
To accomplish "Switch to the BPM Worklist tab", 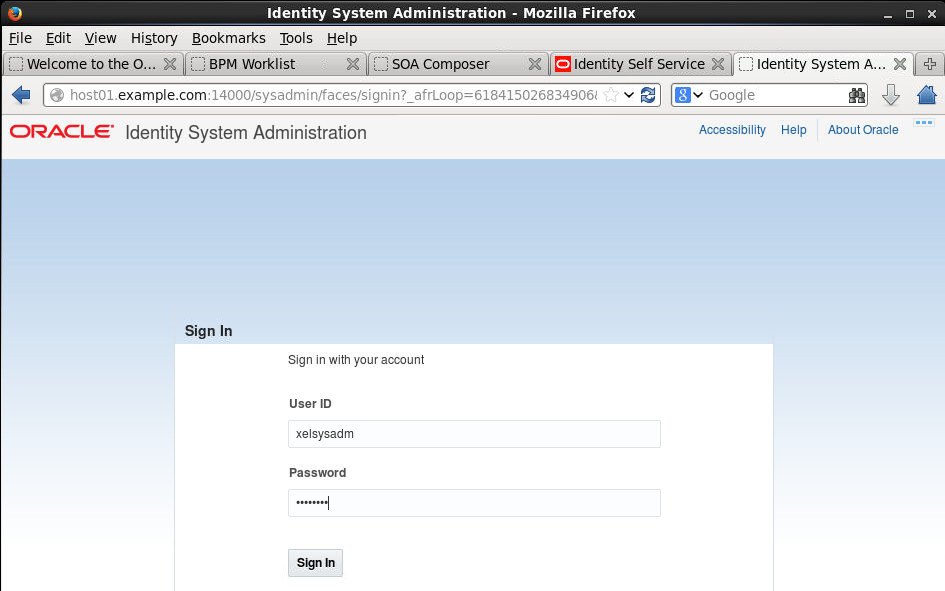I will tap(253, 63).
